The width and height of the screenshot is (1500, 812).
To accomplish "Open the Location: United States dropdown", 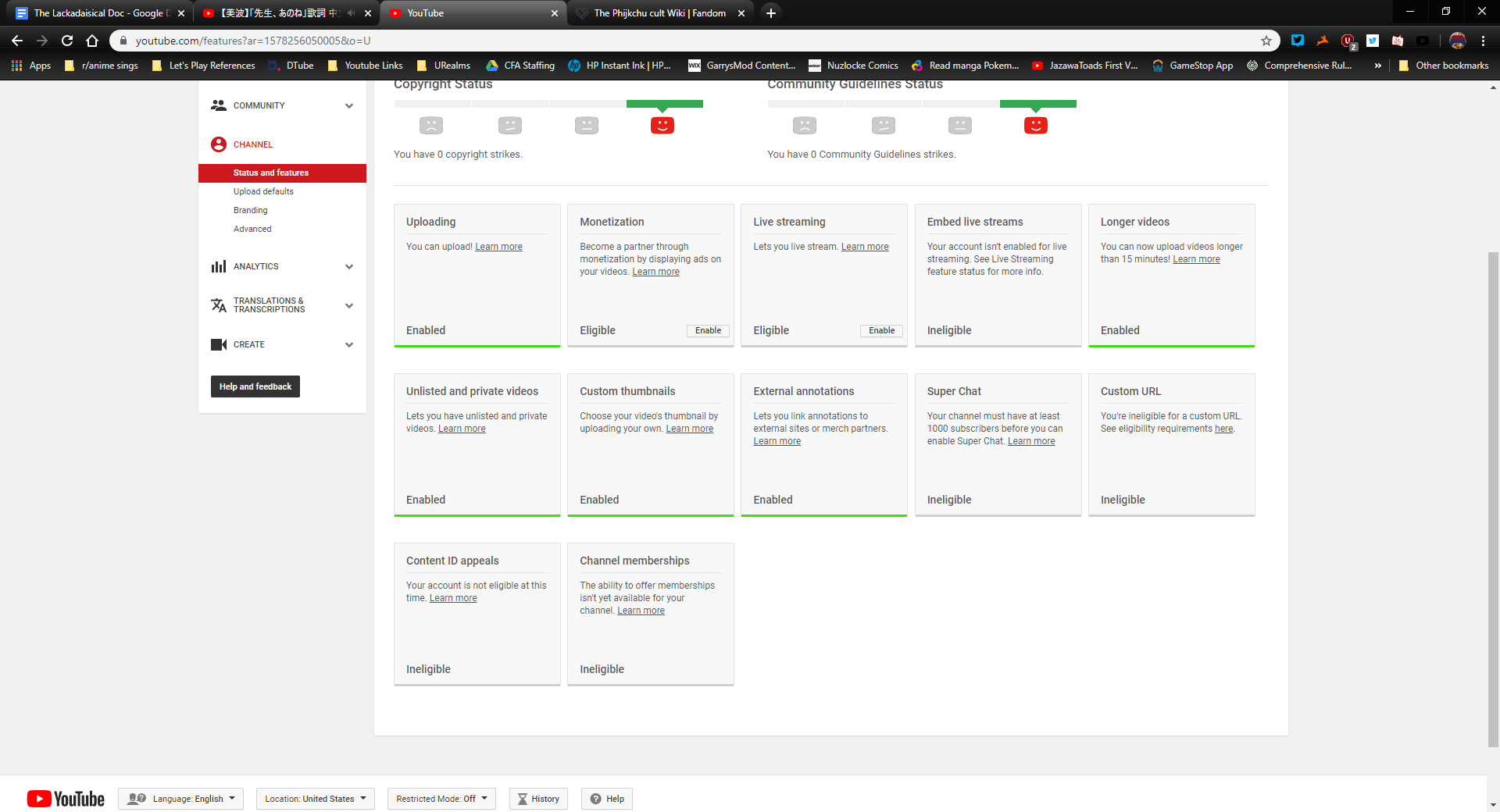I will tap(316, 799).
